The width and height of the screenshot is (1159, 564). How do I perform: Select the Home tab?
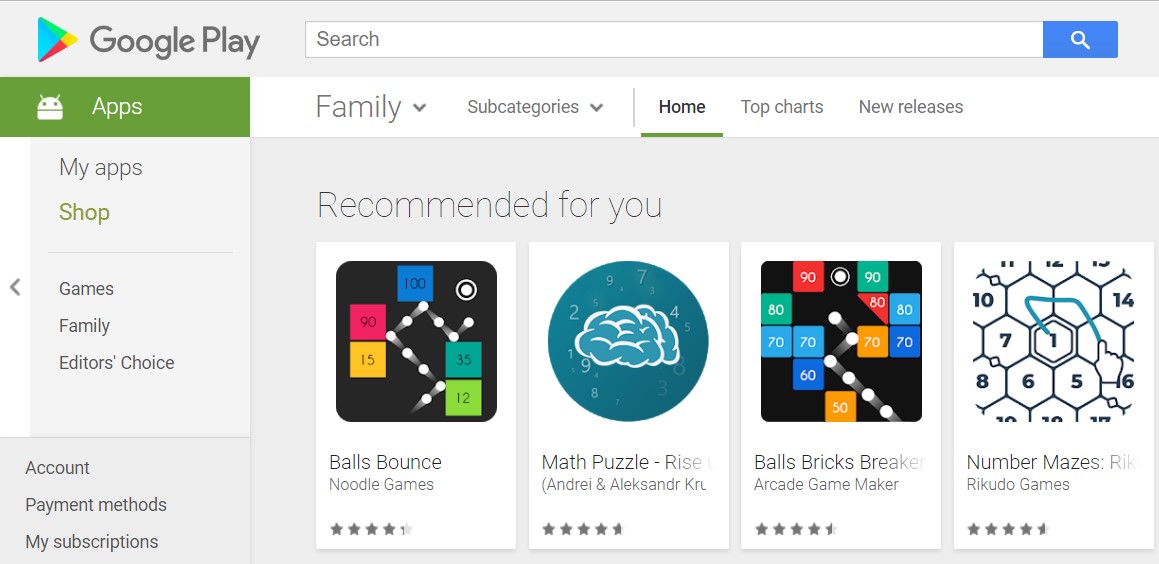pos(682,107)
